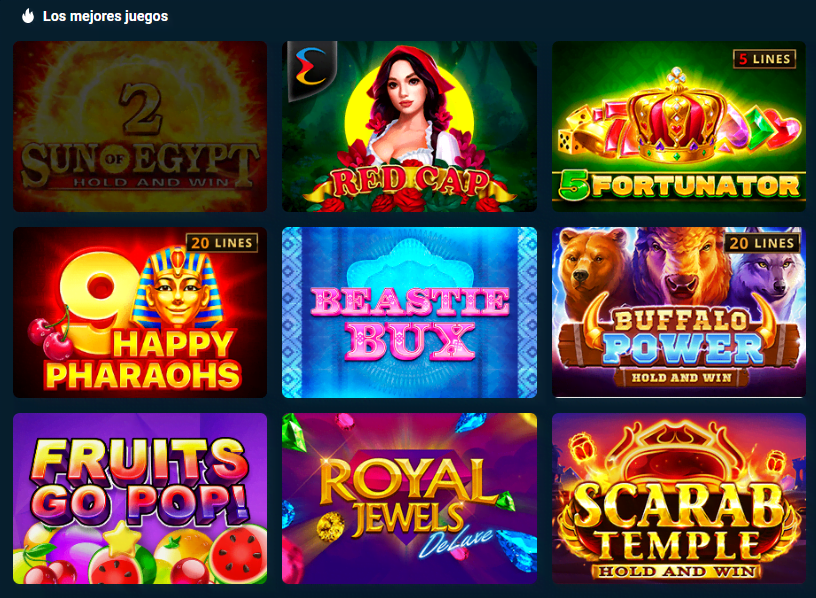This screenshot has height=598, width=816.
Task: Click the watermelon slice on Fruits Go Pop
Action: click(x=238, y=553)
